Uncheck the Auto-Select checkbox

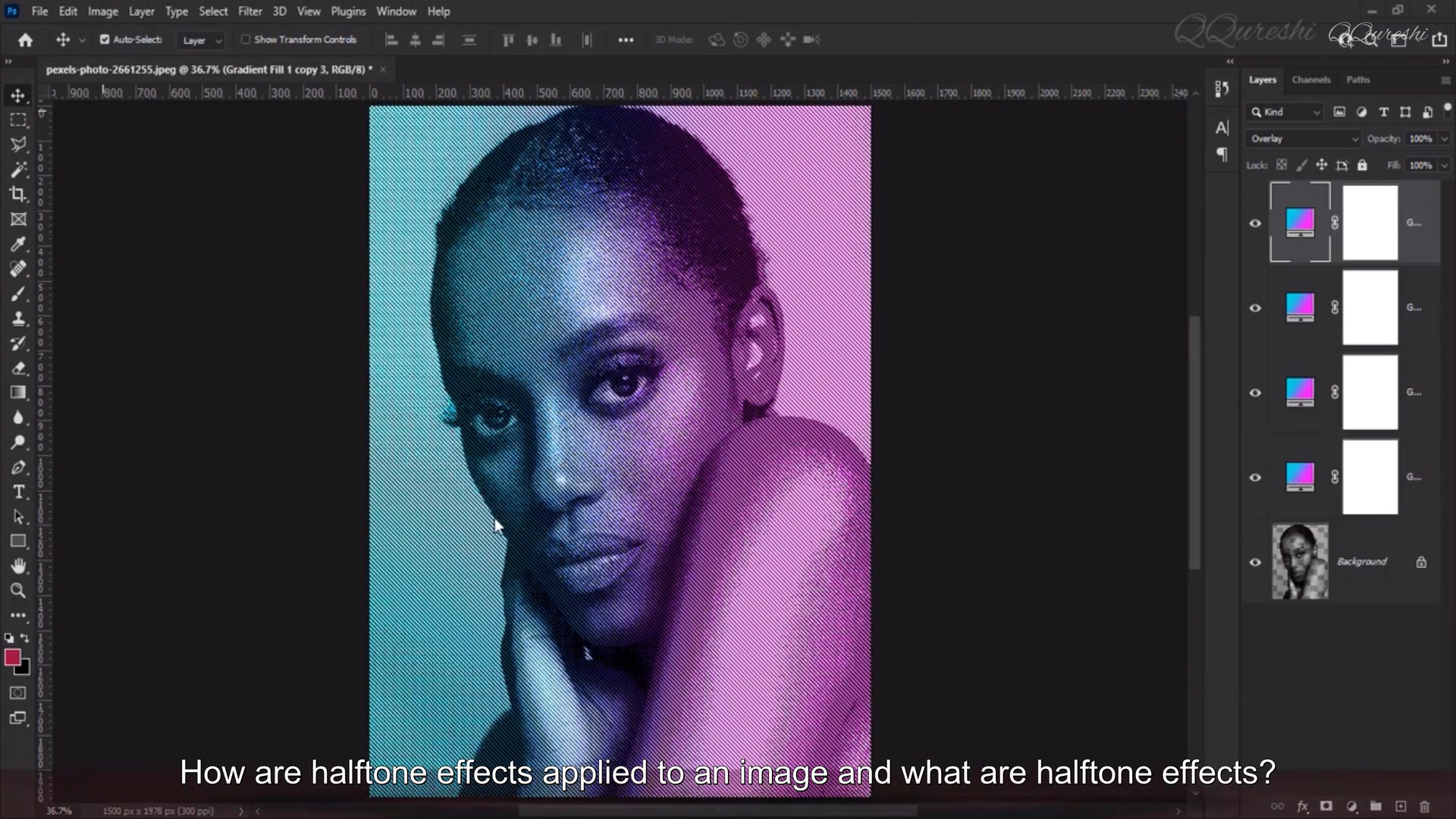tap(105, 39)
